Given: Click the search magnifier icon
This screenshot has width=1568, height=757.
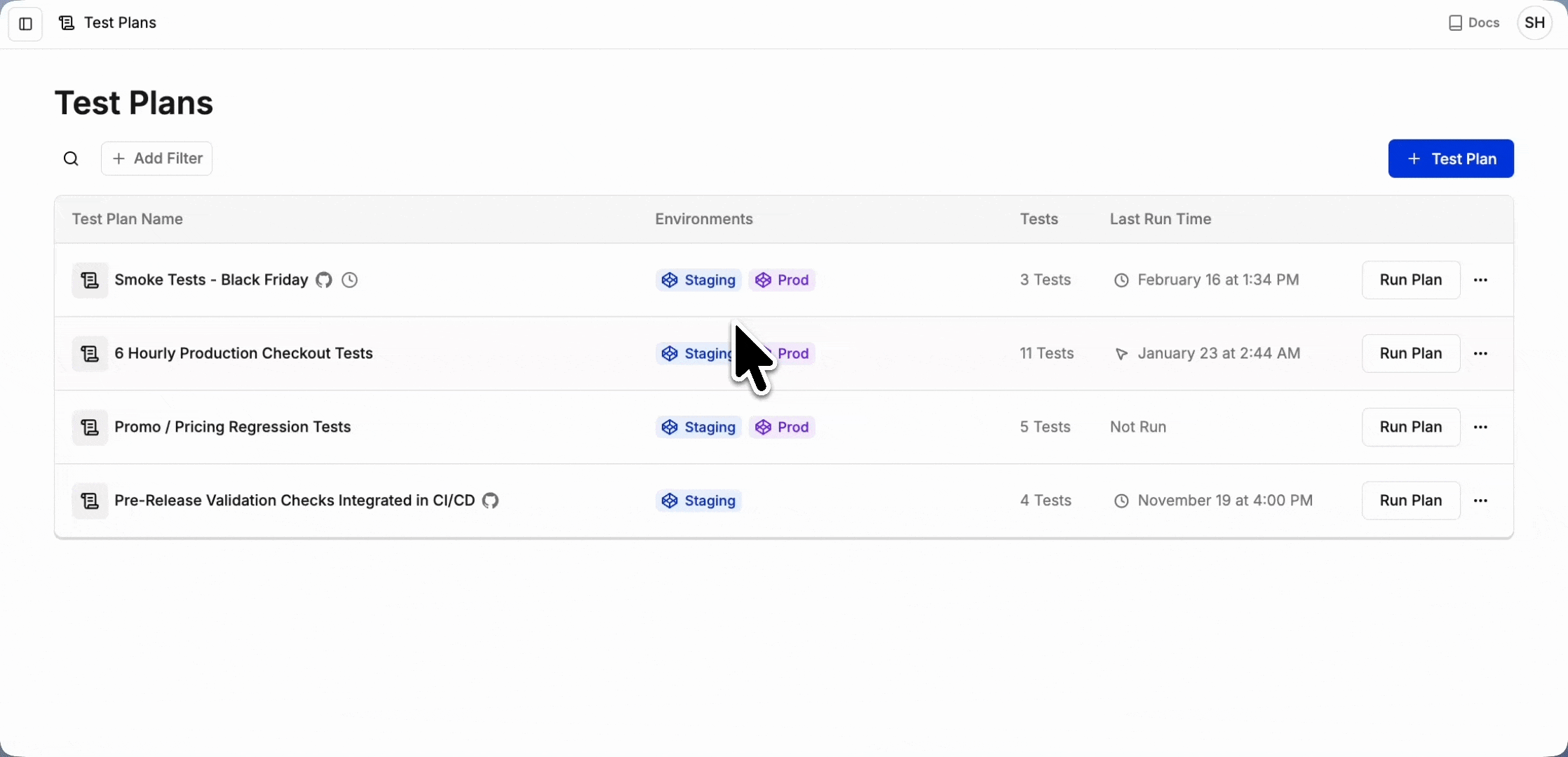Looking at the screenshot, I should [x=71, y=159].
